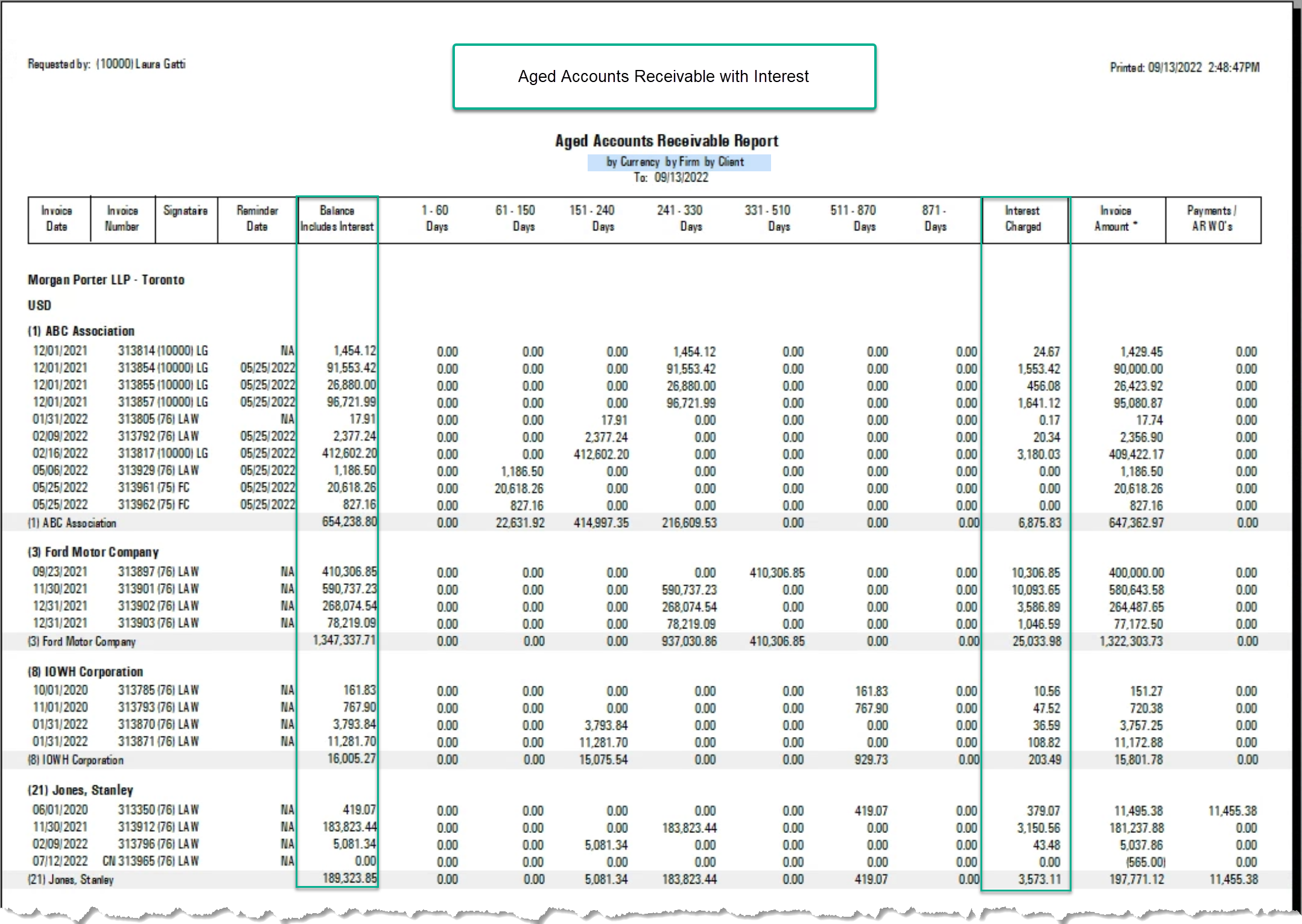Viewport: 1302px width, 924px height.
Task: Select the Reminder Date column header
Action: [x=257, y=219]
